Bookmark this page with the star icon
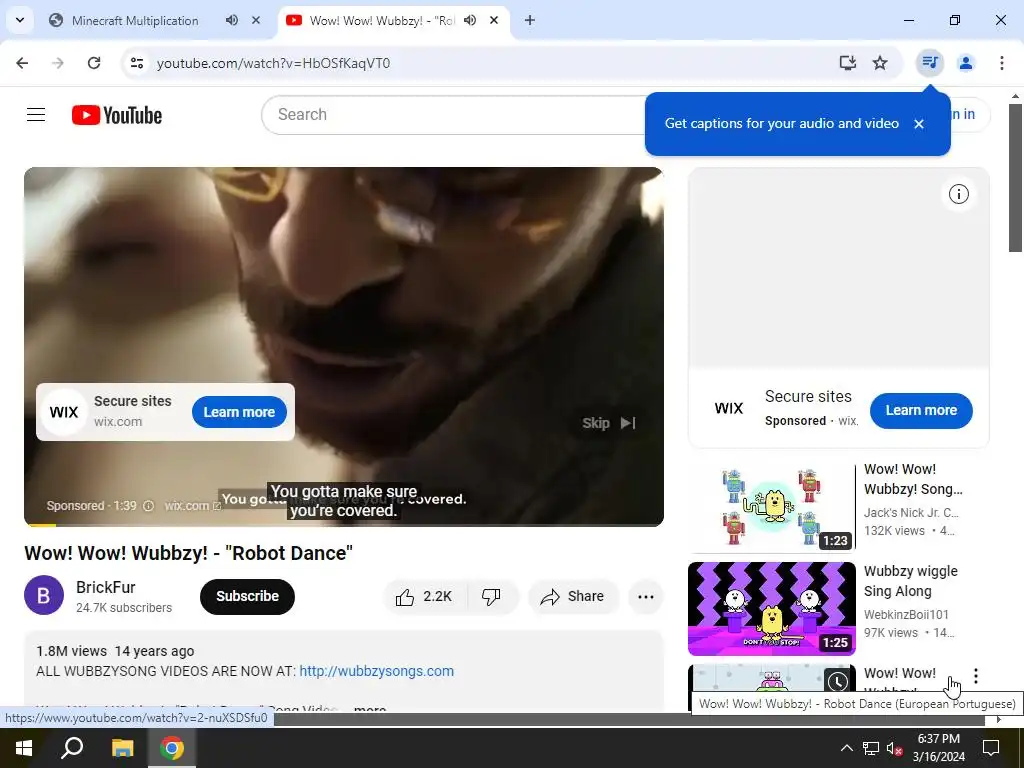 coord(880,63)
